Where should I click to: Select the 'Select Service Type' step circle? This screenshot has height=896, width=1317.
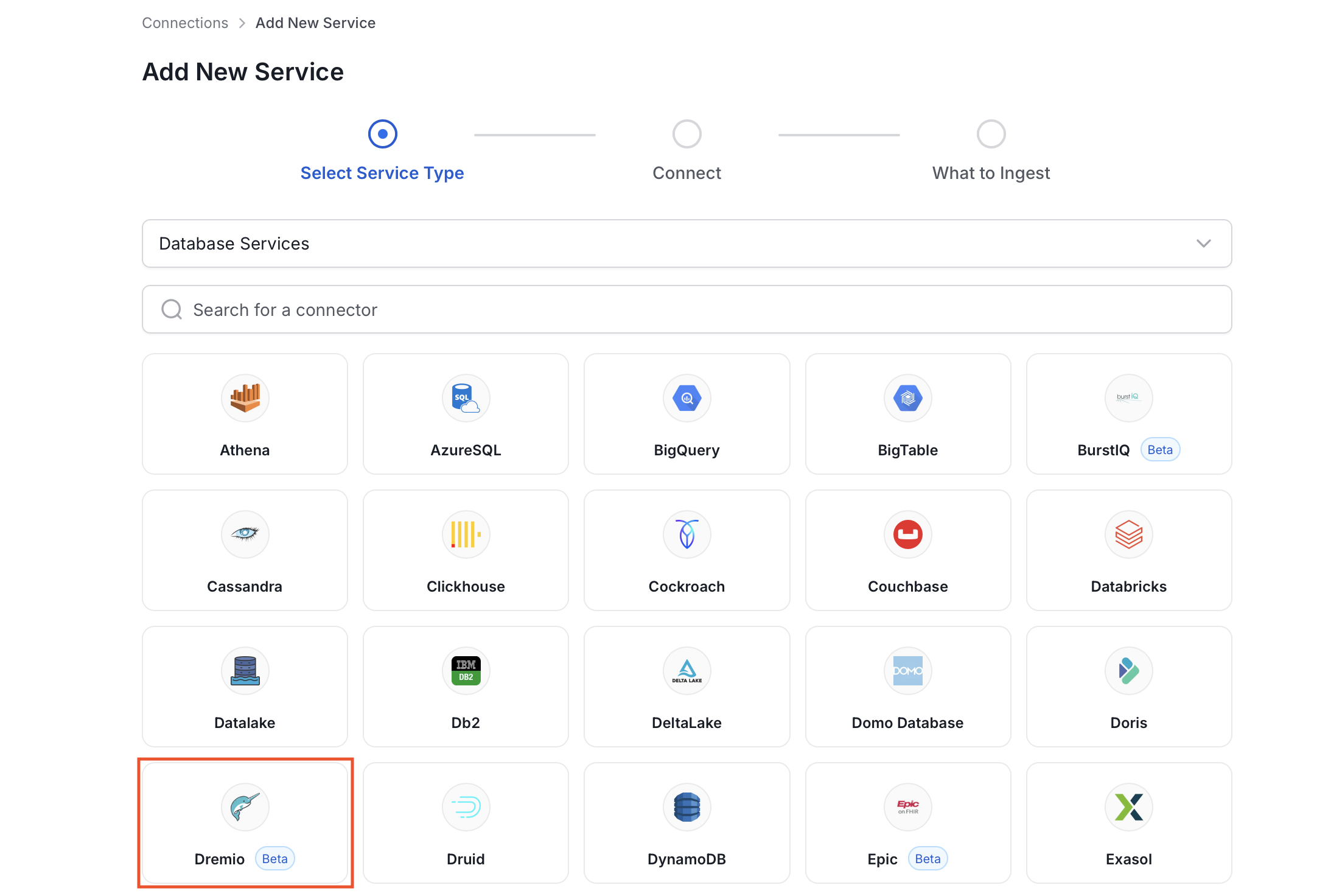tap(382, 134)
